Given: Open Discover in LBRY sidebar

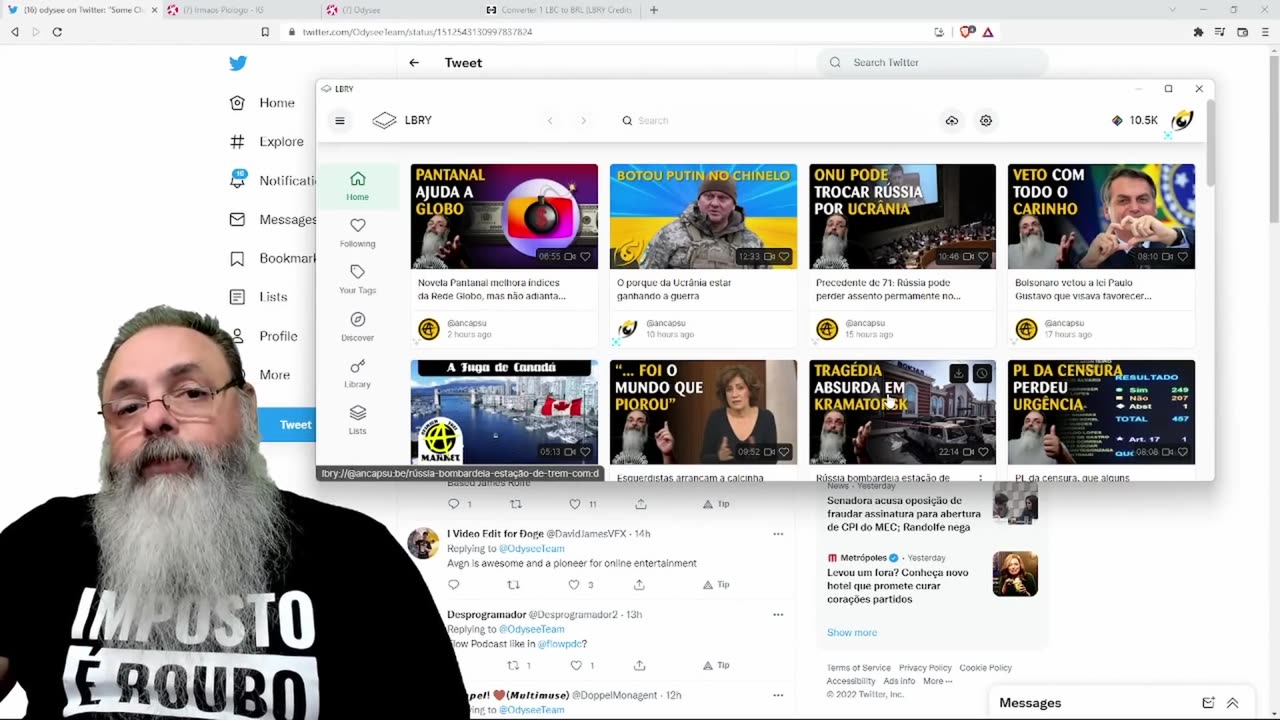Looking at the screenshot, I should [357, 327].
